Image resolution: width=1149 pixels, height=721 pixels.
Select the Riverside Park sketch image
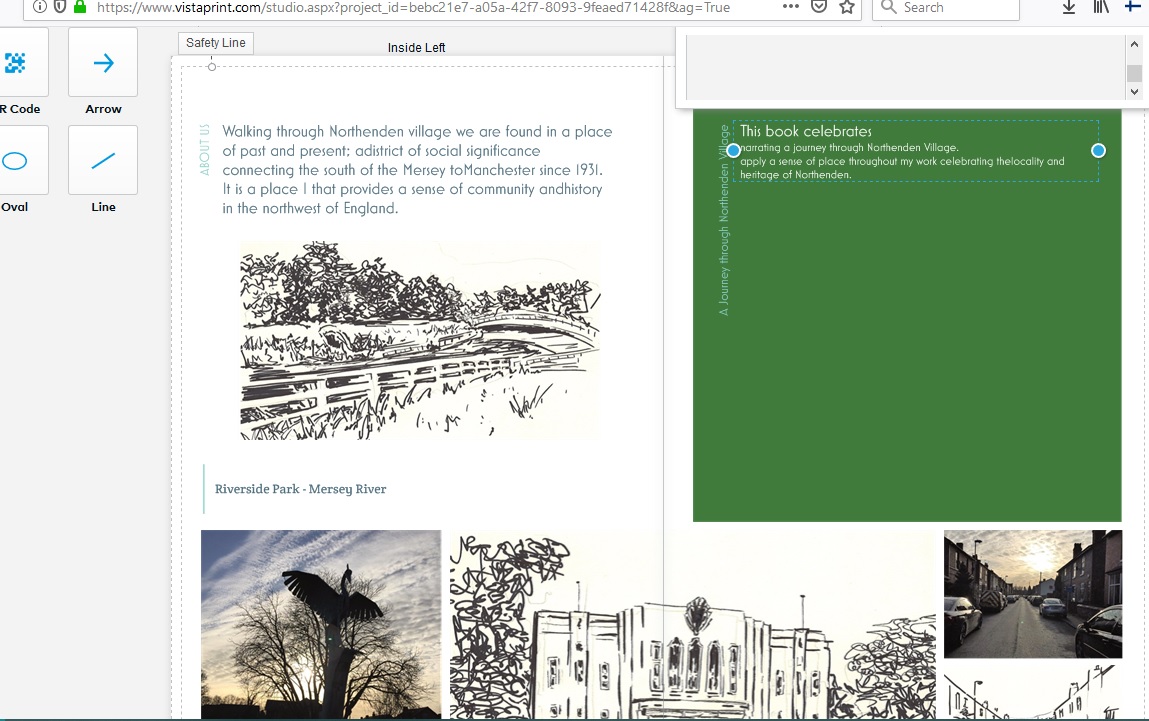[420, 340]
